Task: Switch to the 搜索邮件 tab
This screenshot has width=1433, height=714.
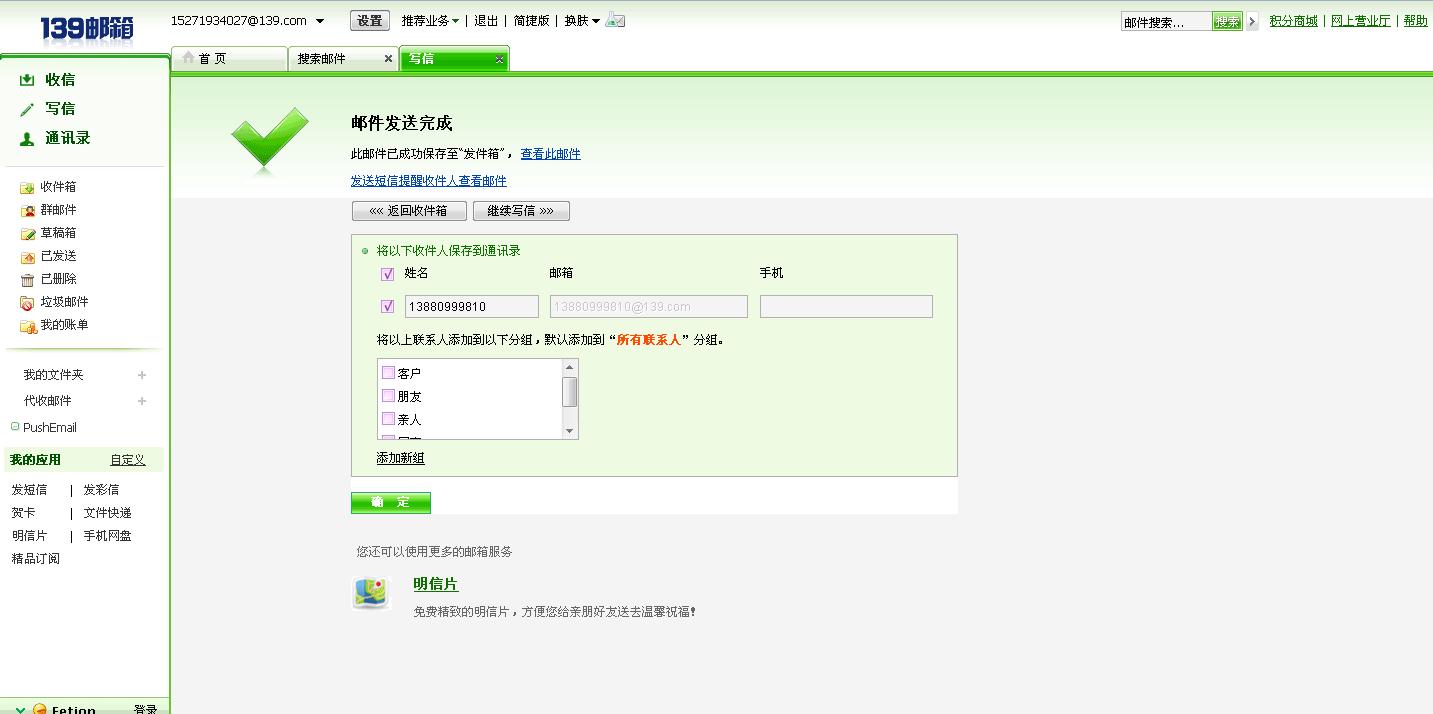Action: tap(343, 59)
